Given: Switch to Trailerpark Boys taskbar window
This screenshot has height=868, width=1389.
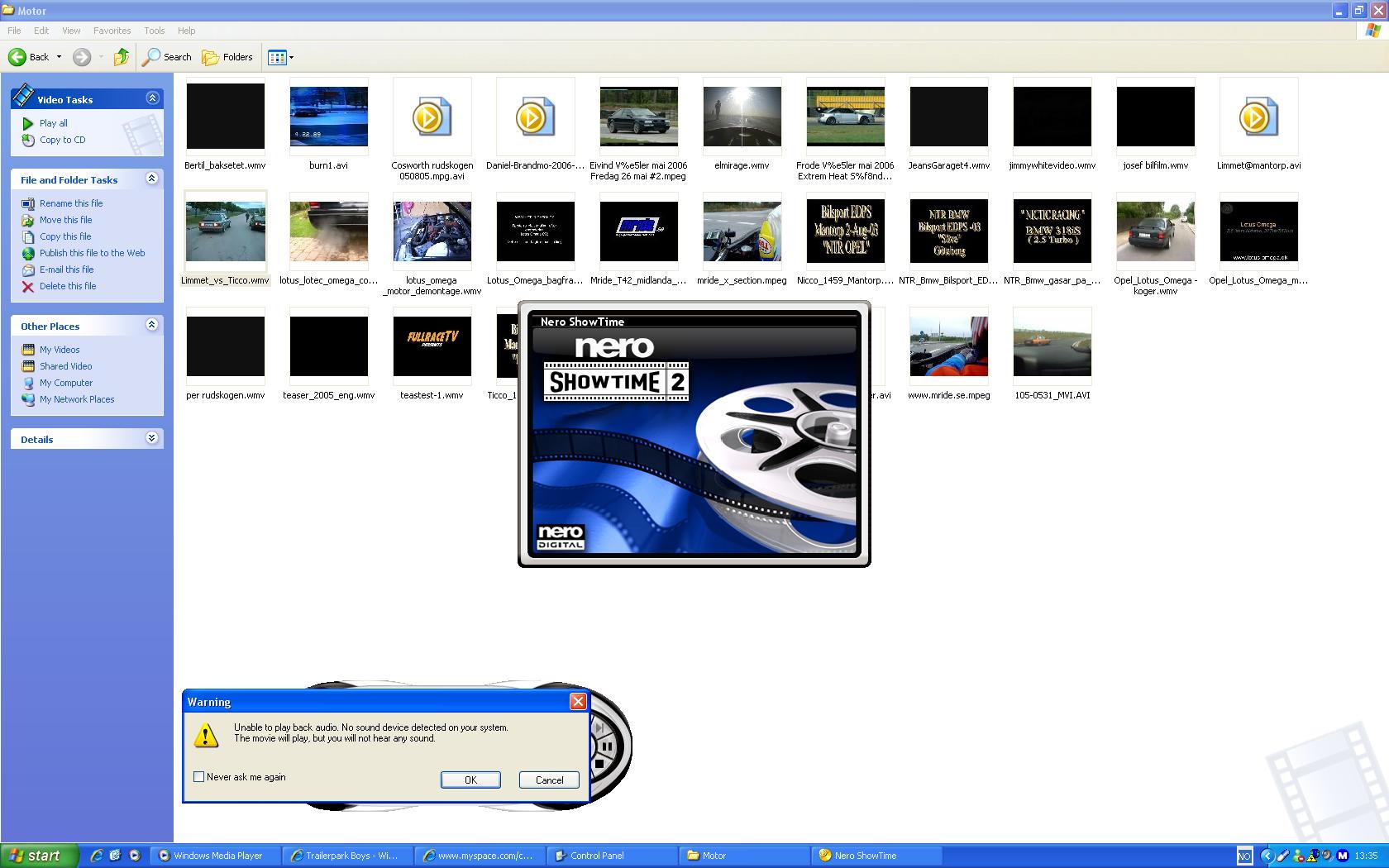Looking at the screenshot, I should pos(349,856).
